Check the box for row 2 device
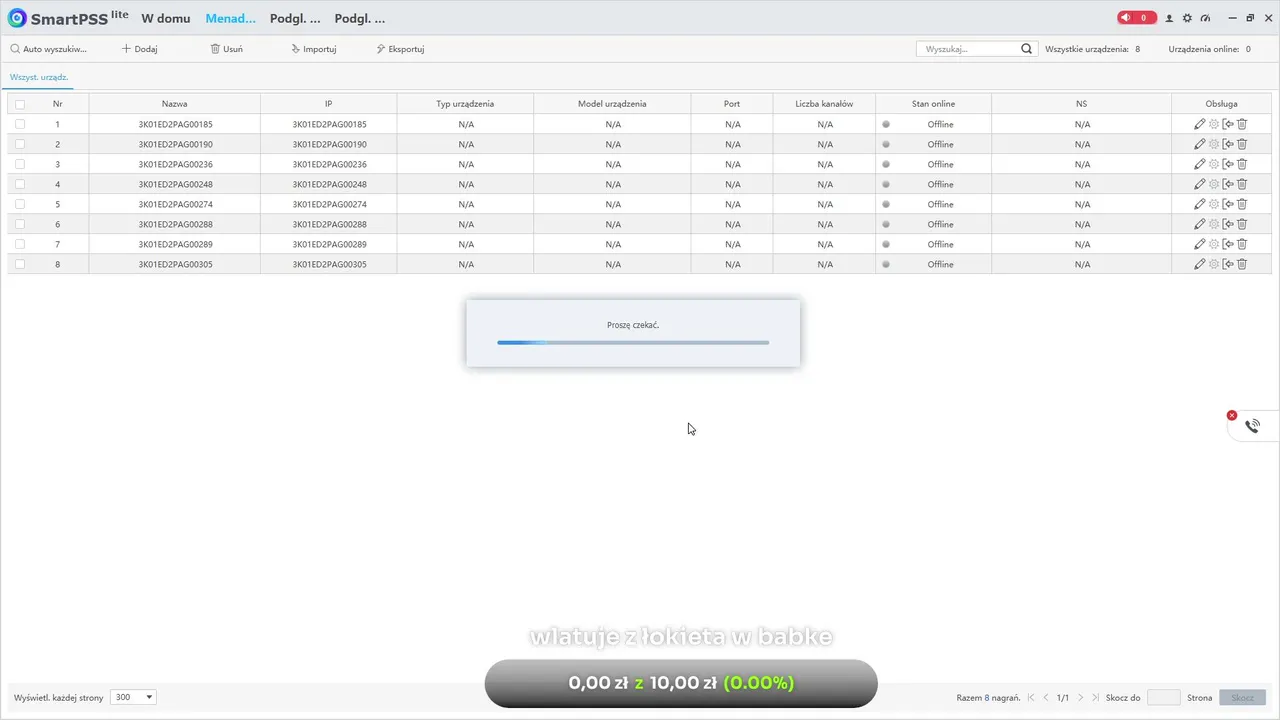This screenshot has width=1280, height=720. pyautogui.click(x=20, y=144)
